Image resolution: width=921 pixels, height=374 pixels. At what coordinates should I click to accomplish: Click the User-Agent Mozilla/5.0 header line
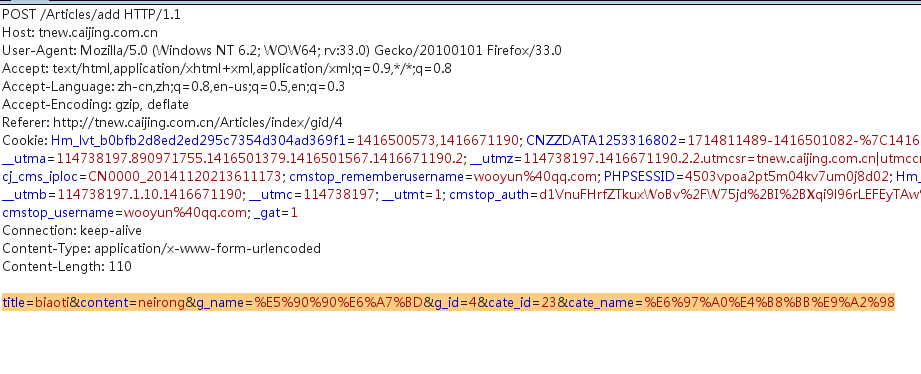(x=282, y=50)
